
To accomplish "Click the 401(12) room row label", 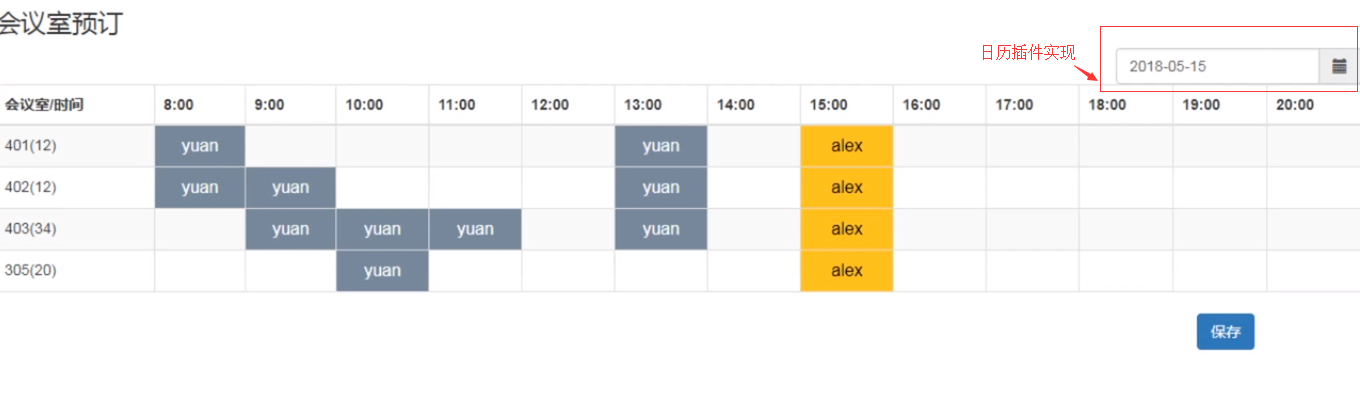I will coord(31,146).
